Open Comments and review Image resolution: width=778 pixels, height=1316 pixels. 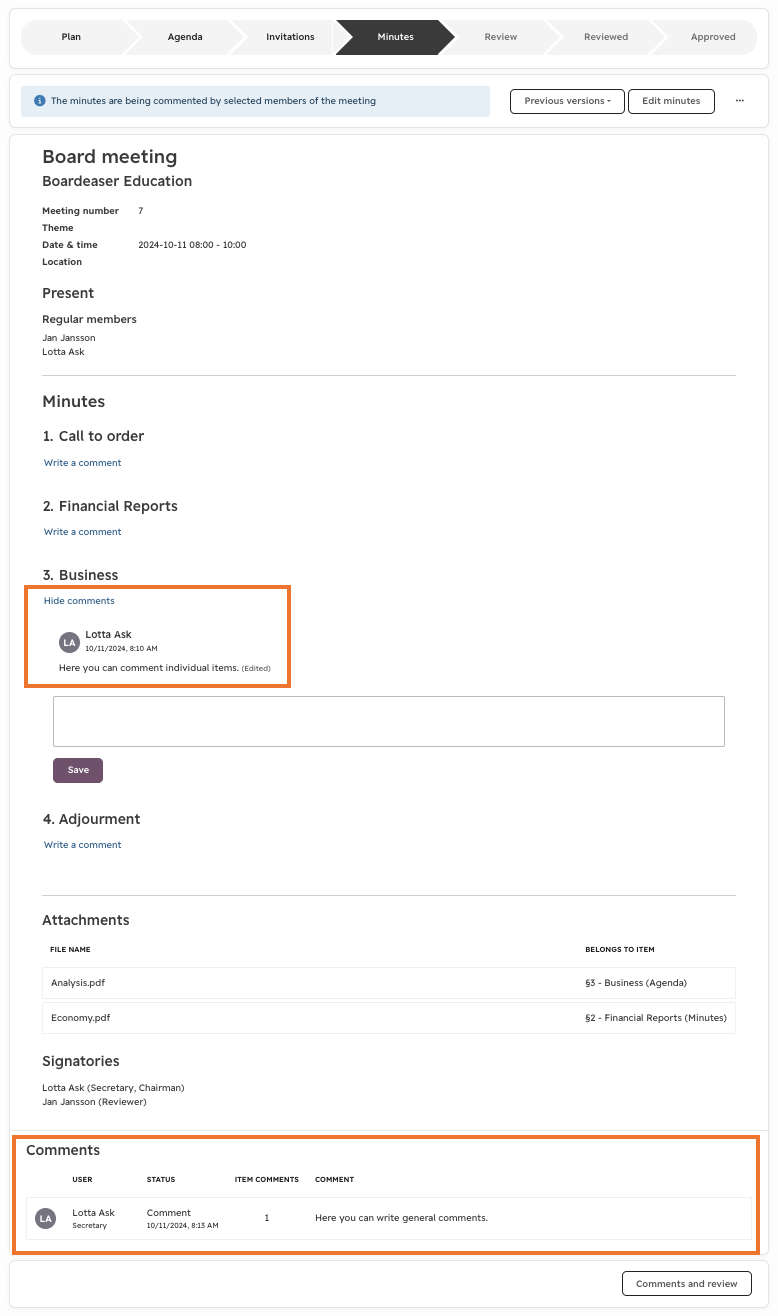(x=687, y=1283)
